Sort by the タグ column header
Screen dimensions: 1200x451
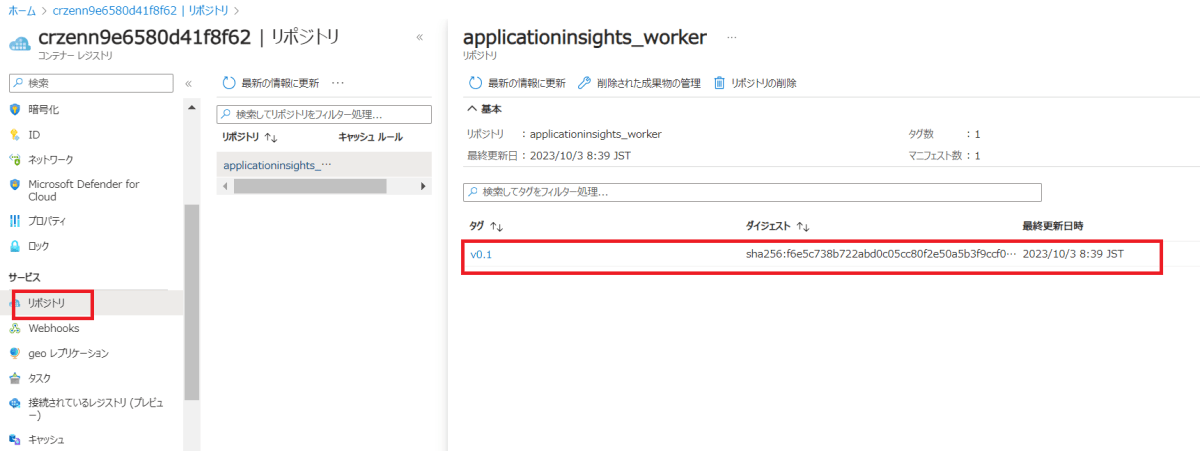(486, 227)
